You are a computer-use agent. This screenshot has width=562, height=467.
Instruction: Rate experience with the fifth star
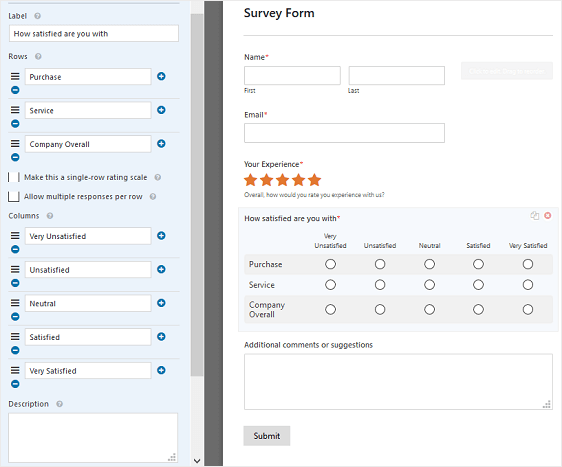[314, 180]
